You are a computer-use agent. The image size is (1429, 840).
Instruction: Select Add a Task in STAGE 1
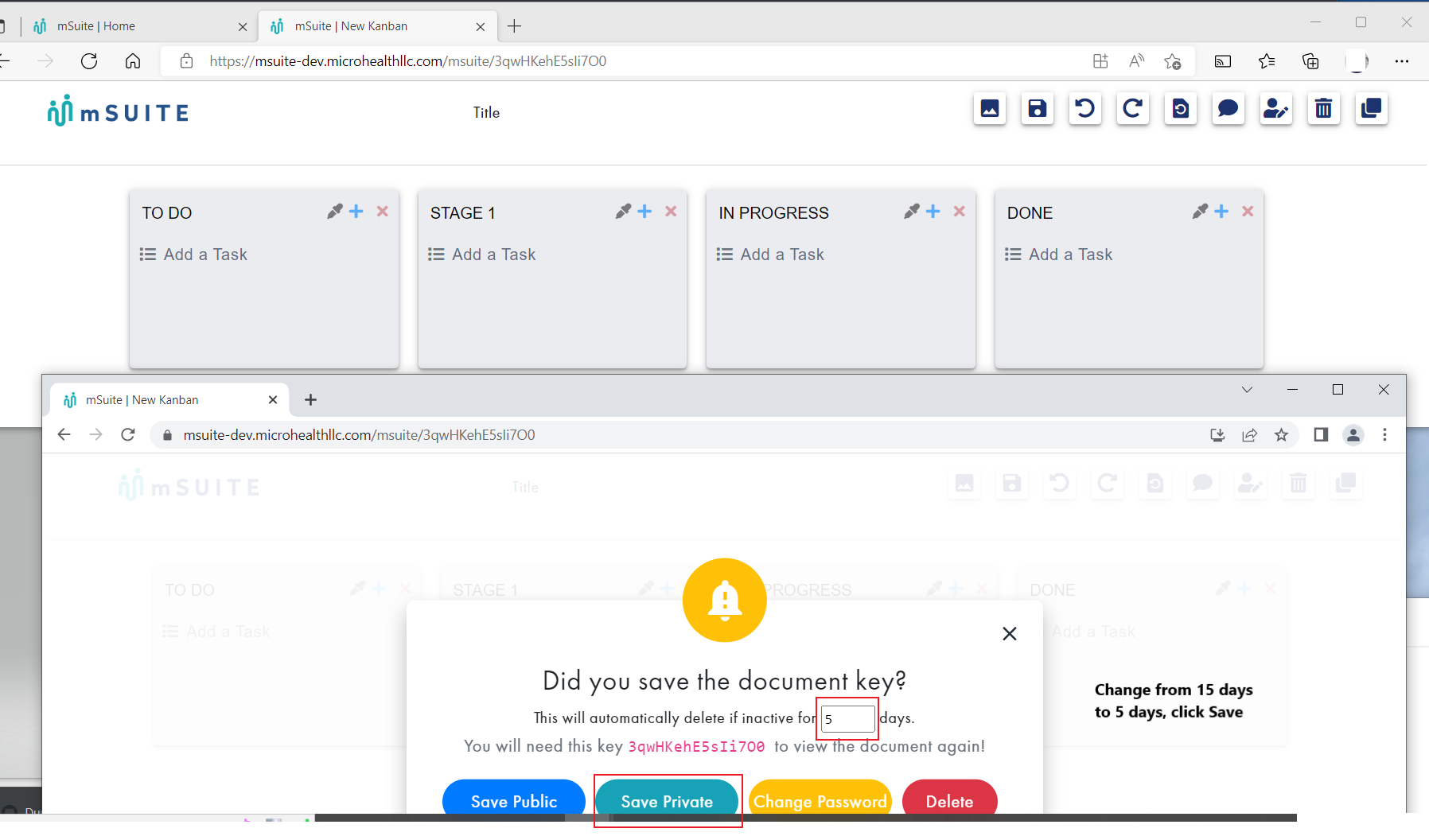(492, 254)
